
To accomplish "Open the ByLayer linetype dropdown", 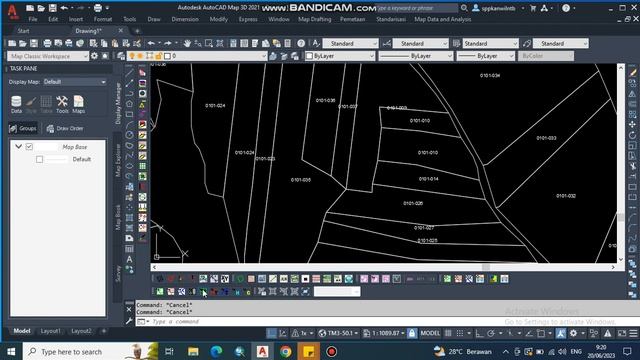I will (416, 56).
